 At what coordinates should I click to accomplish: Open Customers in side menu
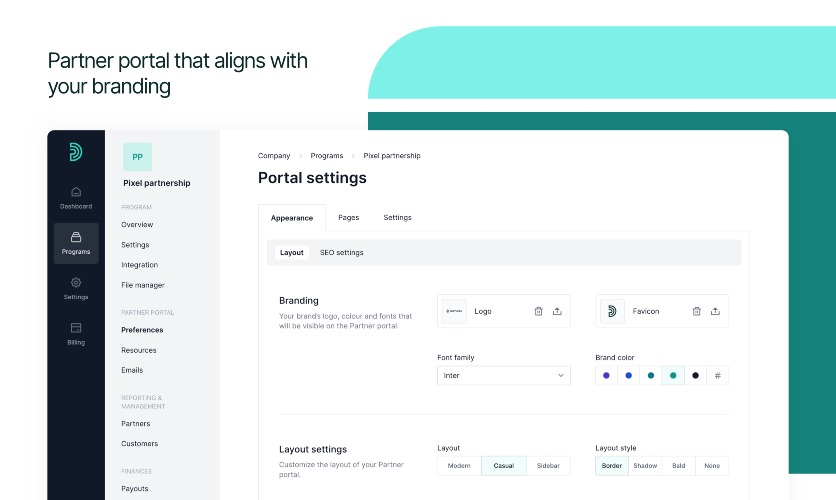click(x=140, y=443)
